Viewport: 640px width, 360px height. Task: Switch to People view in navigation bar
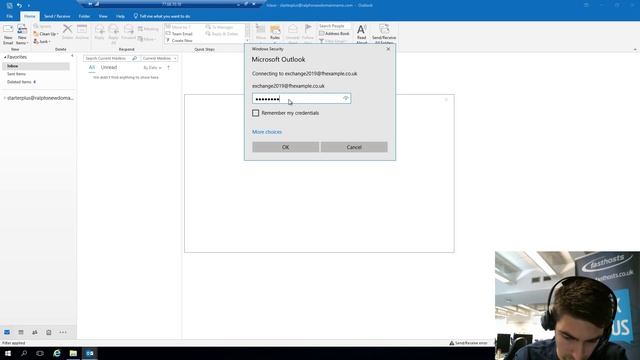point(35,332)
